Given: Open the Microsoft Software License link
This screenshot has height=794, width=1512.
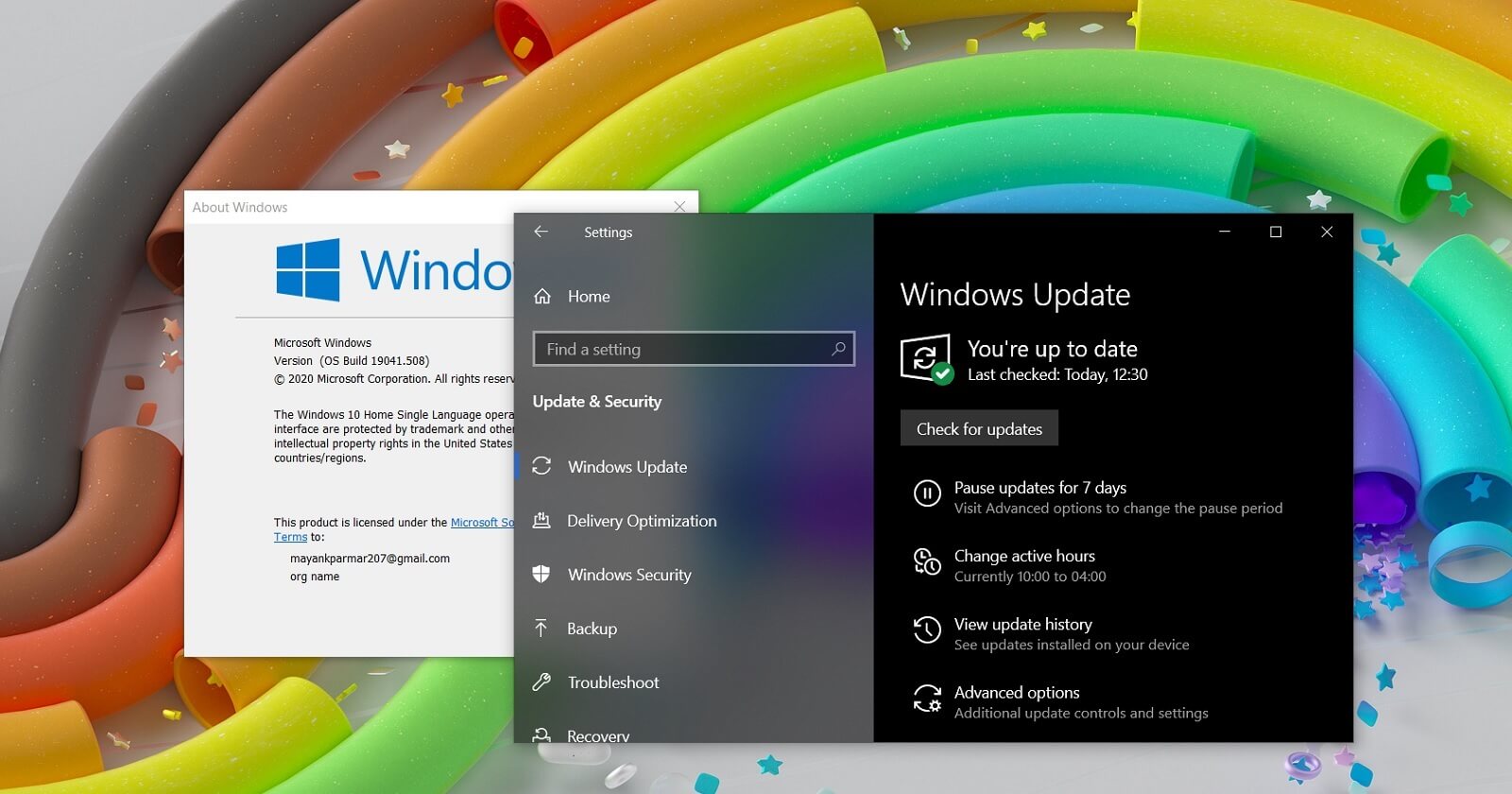Looking at the screenshot, I should [482, 523].
